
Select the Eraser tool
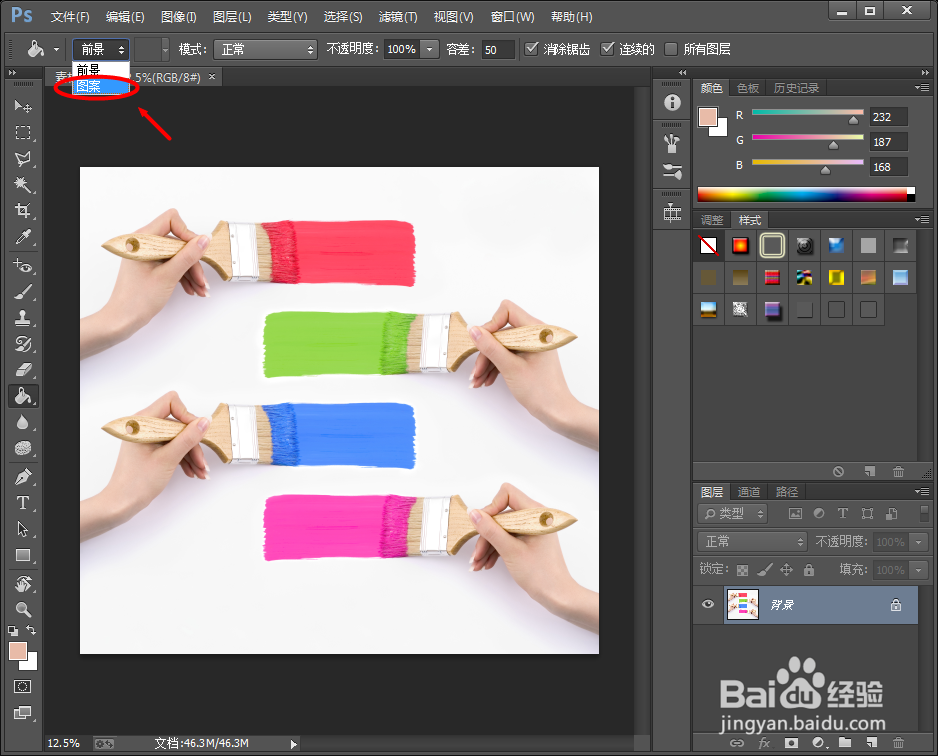click(x=23, y=370)
